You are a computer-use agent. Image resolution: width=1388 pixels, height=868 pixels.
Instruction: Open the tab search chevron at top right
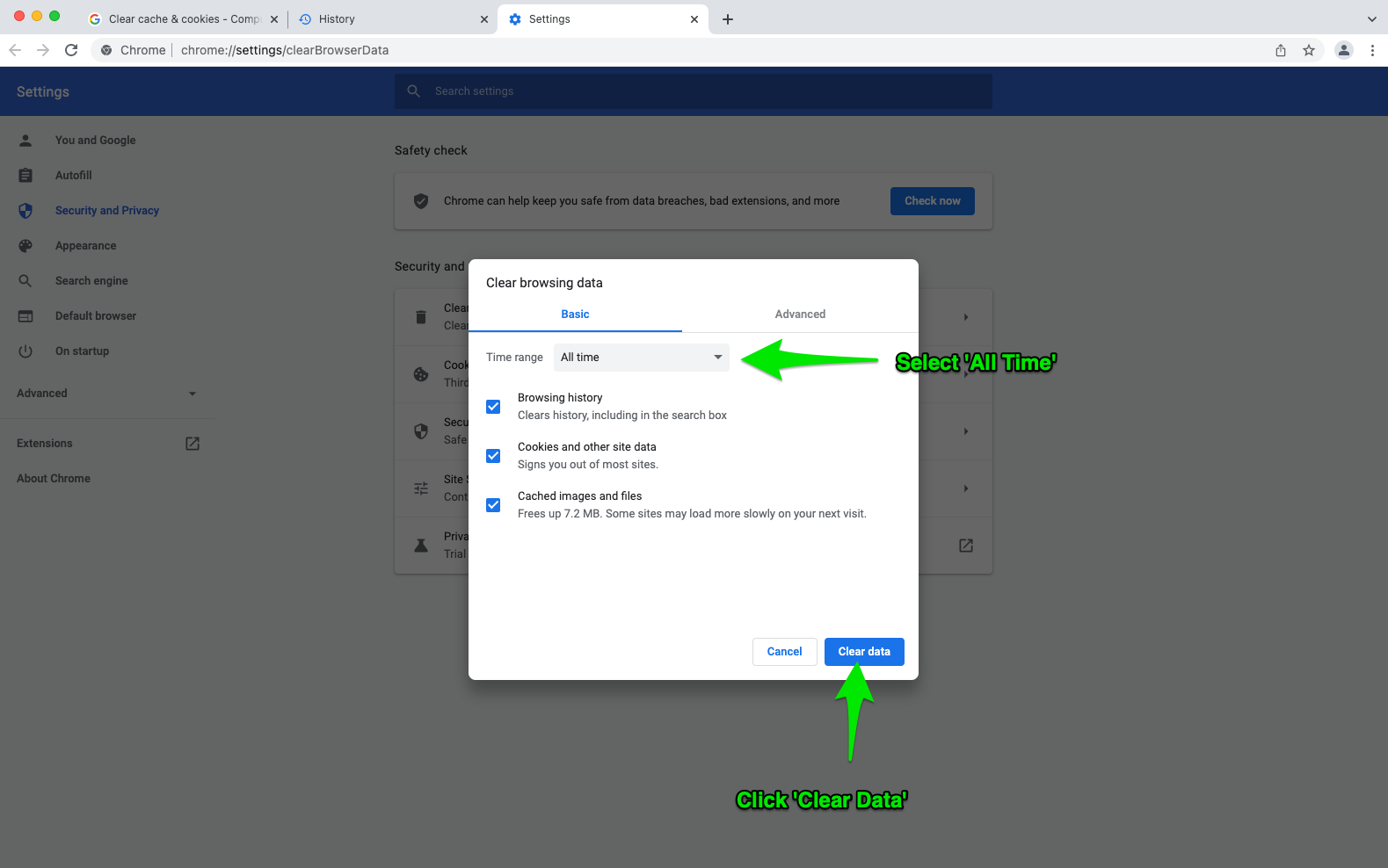pos(1371,19)
